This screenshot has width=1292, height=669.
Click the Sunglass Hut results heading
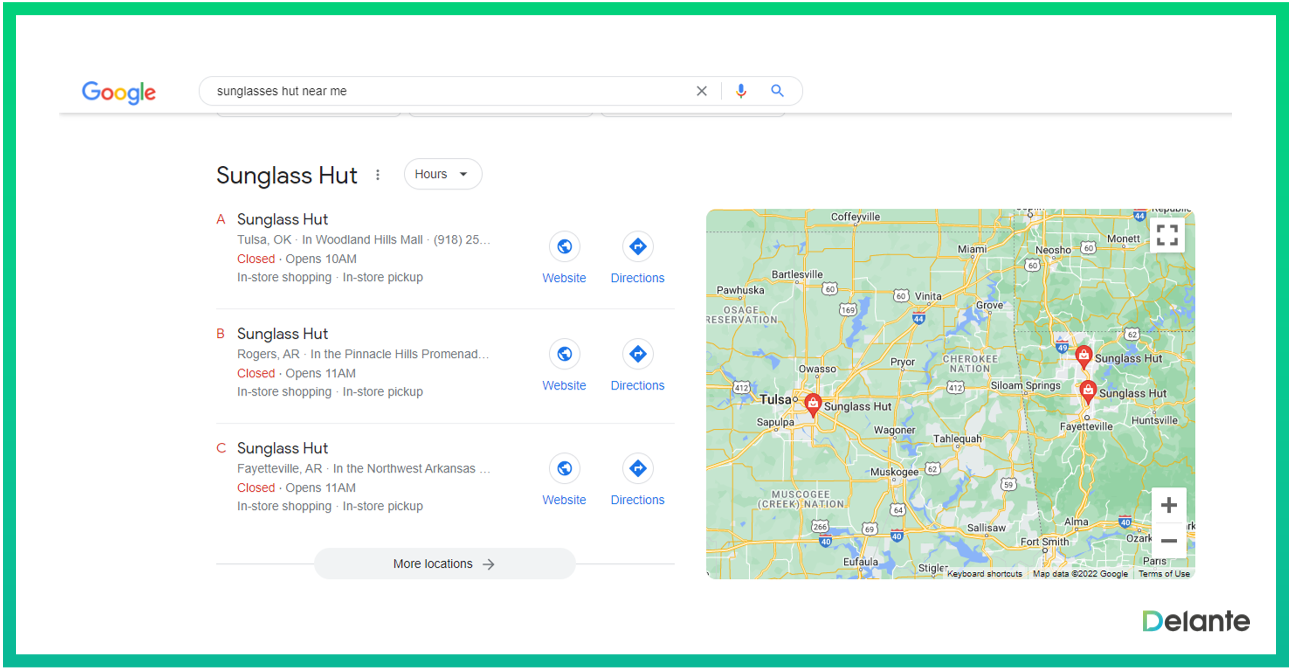click(x=287, y=176)
